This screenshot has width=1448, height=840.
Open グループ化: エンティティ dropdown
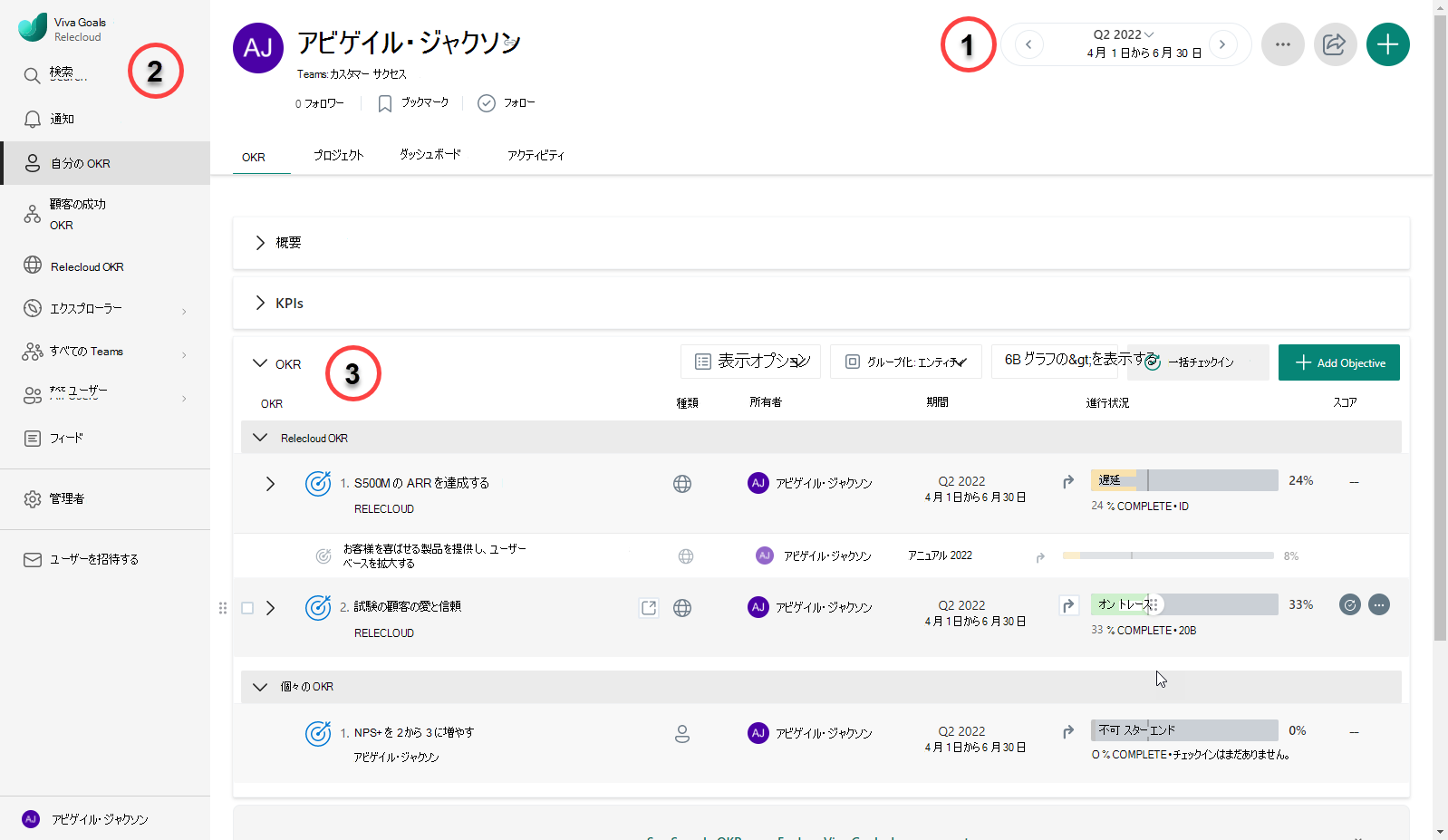point(906,362)
